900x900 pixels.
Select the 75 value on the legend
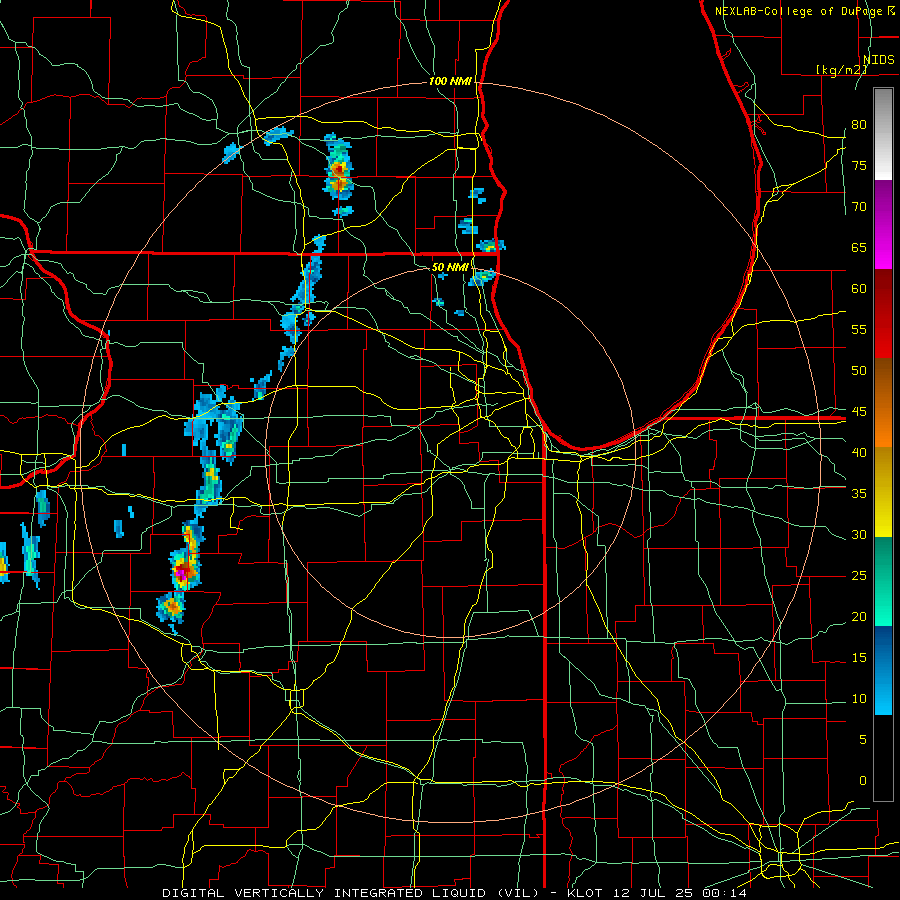click(859, 165)
